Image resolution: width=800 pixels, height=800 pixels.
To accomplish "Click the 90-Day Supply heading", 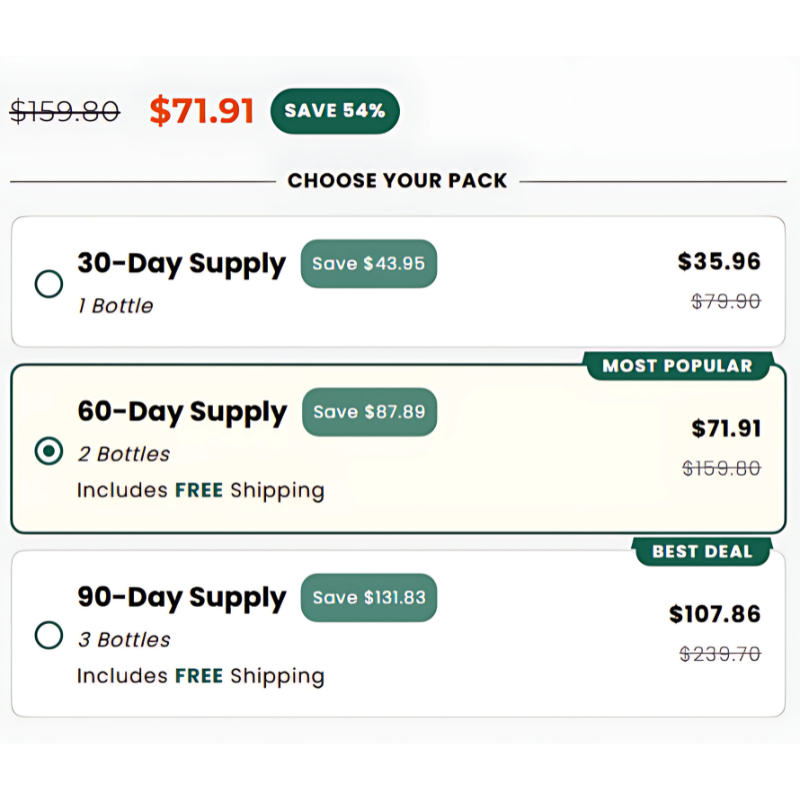I will click(181, 597).
